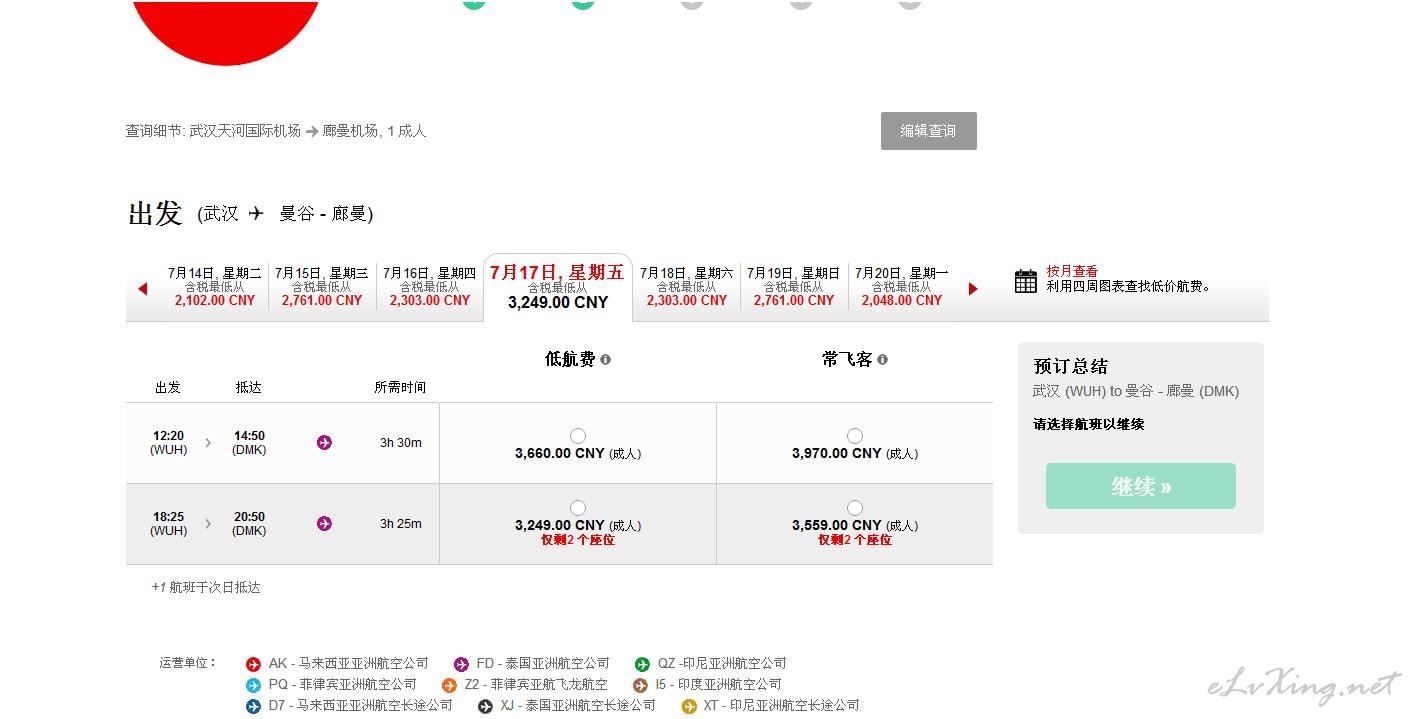This screenshot has width=1412, height=719.
Task: Click the FD carrier icon on 18:25 flight
Action: (324, 524)
